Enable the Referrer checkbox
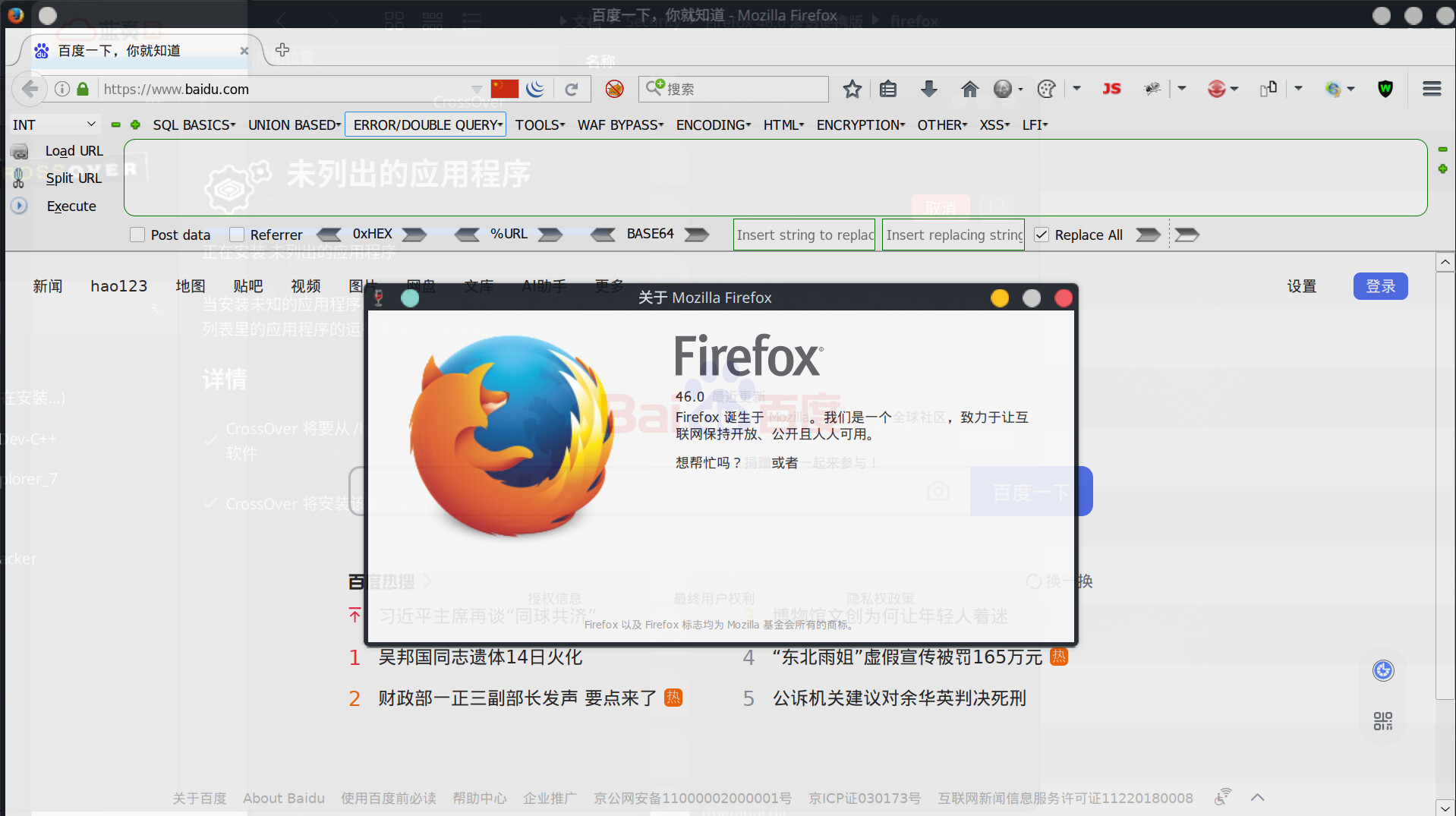Screen dimensions: 1456x816 [x=237, y=235]
